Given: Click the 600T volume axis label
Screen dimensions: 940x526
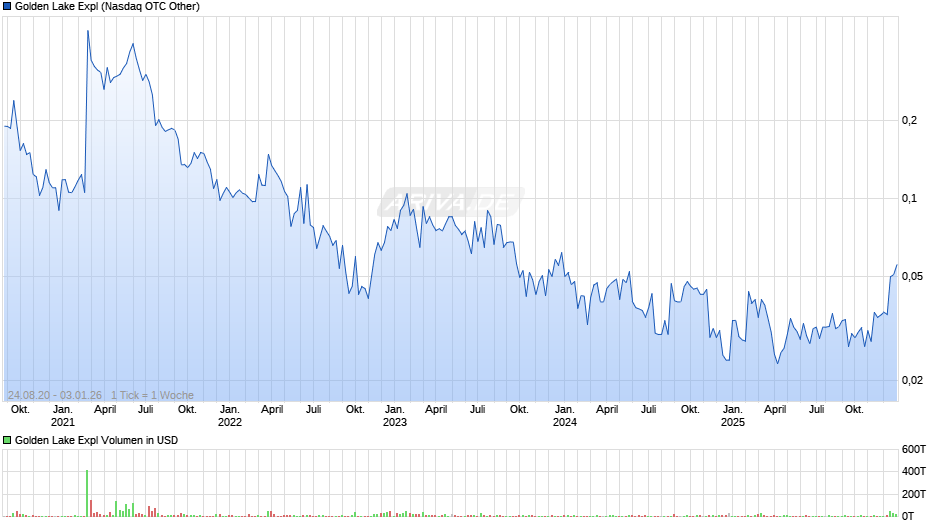Looking at the screenshot, I should point(914,449).
